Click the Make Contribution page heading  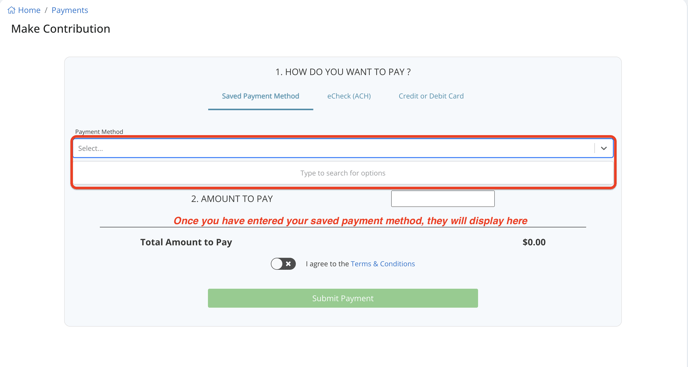point(61,29)
